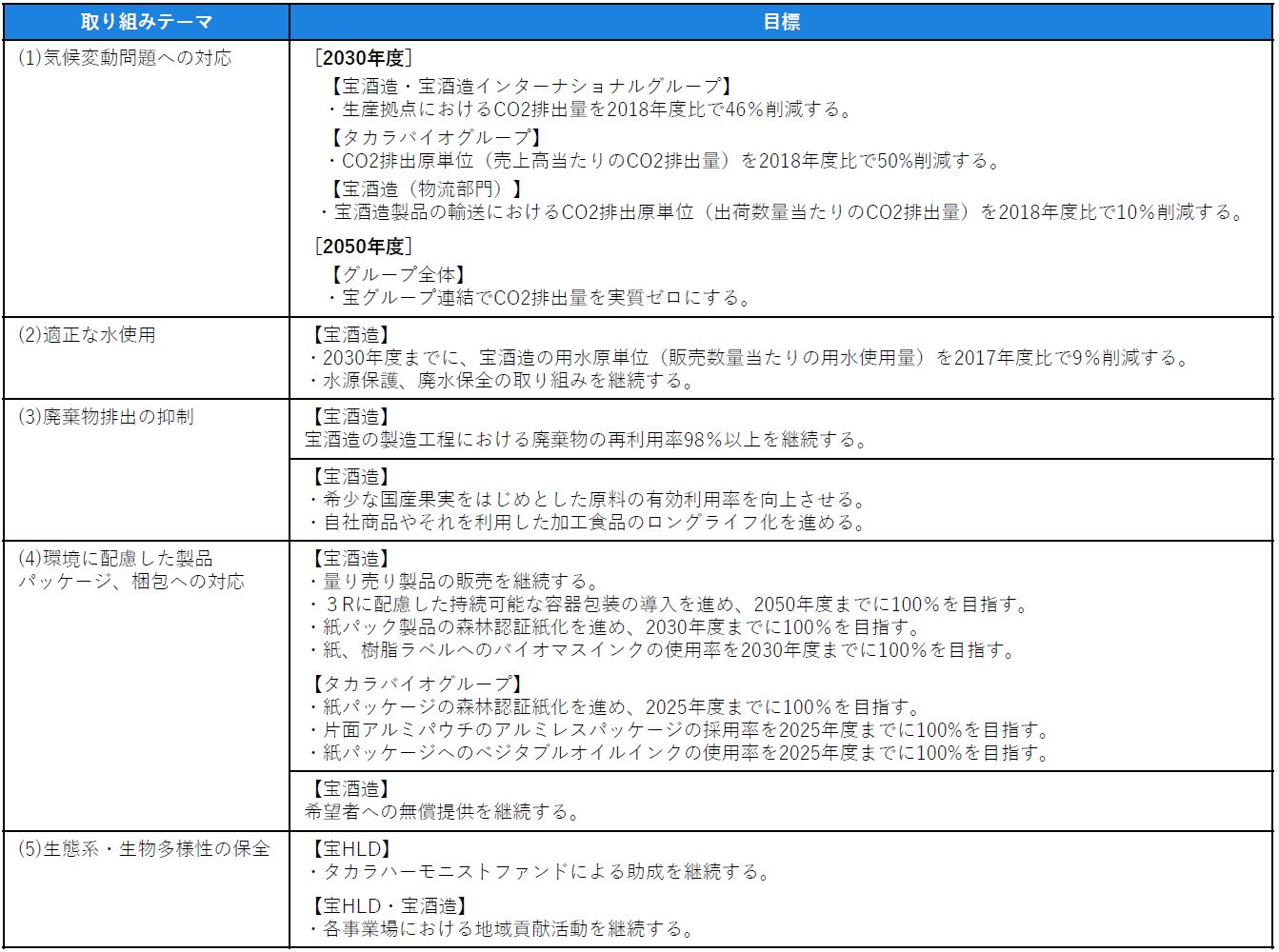Select the 紙パッケージの森林認証紙化 2025年度 line
Viewport: 1279px width, 952px height.
pyautogui.click(x=614, y=707)
